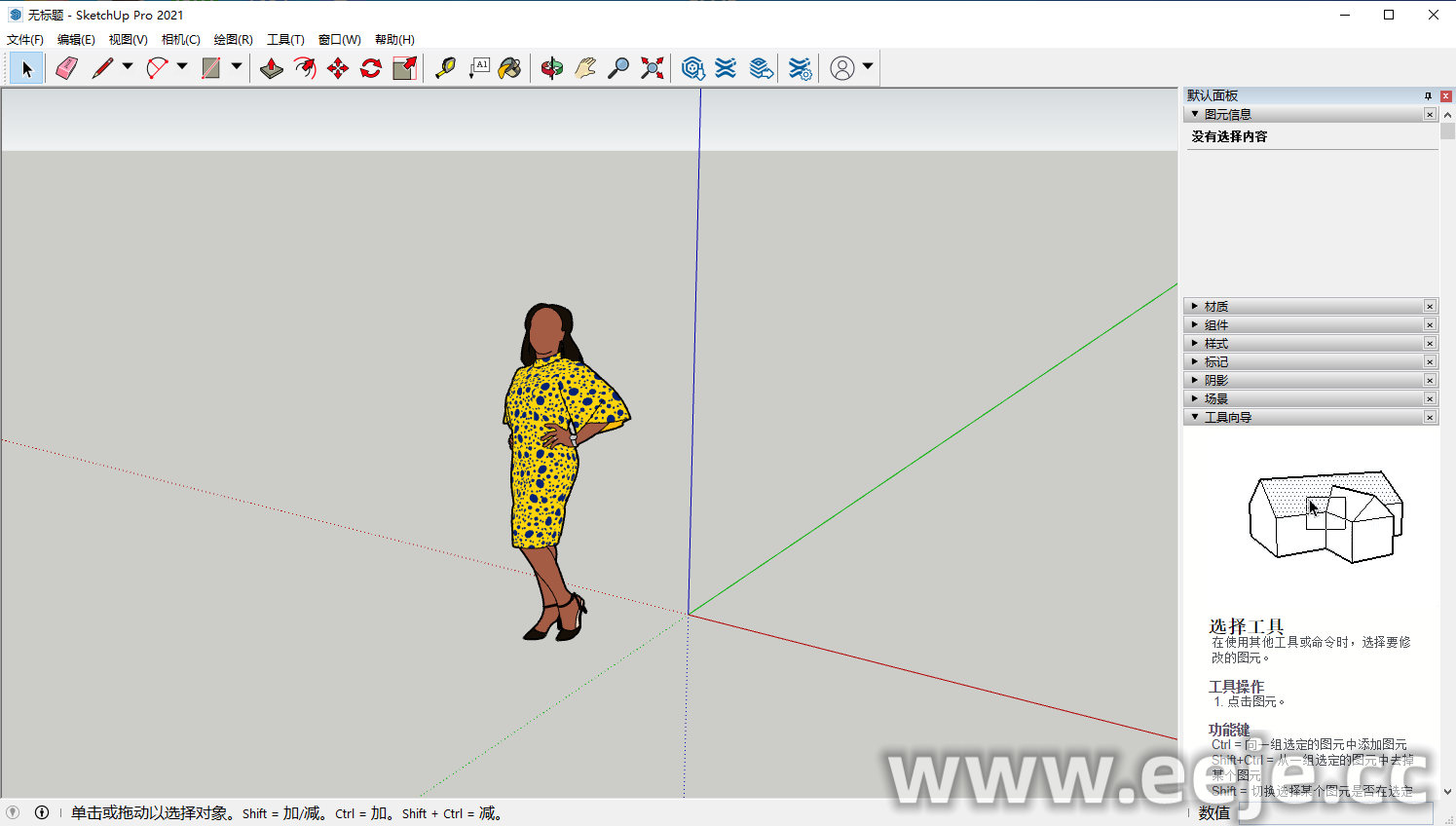Image resolution: width=1456 pixels, height=826 pixels.
Task: Open the arc tools dropdown arrow
Action: 182,67
